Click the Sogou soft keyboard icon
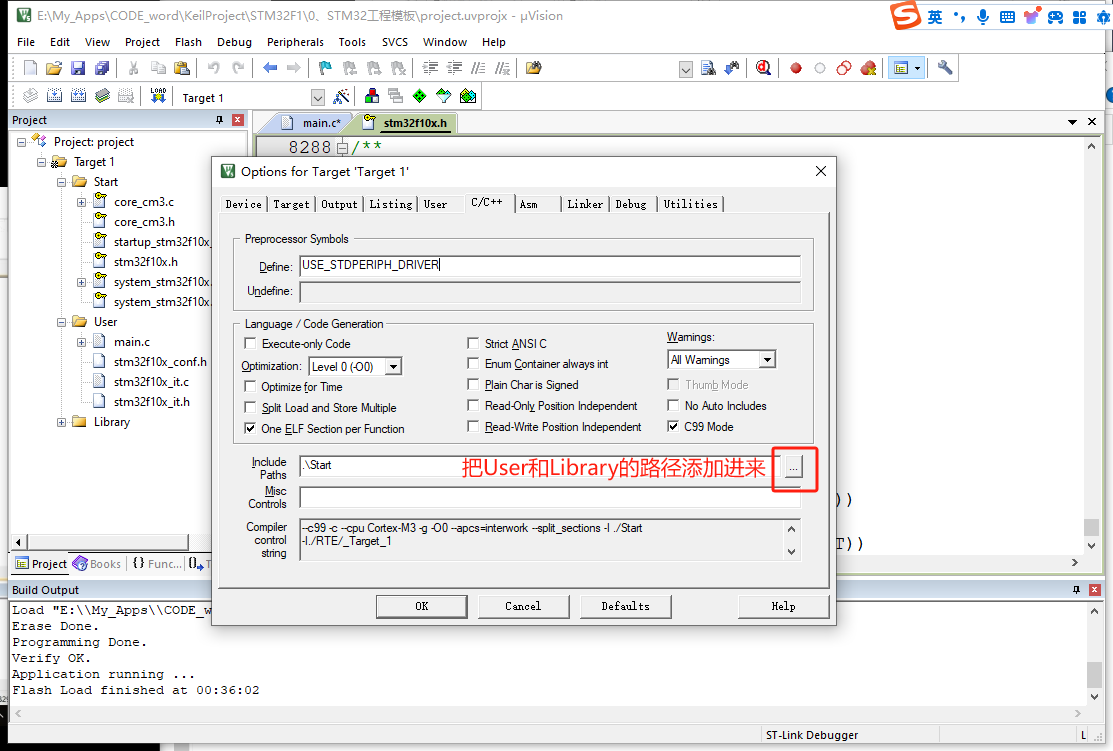Image resolution: width=1113 pixels, height=751 pixels. [1007, 17]
